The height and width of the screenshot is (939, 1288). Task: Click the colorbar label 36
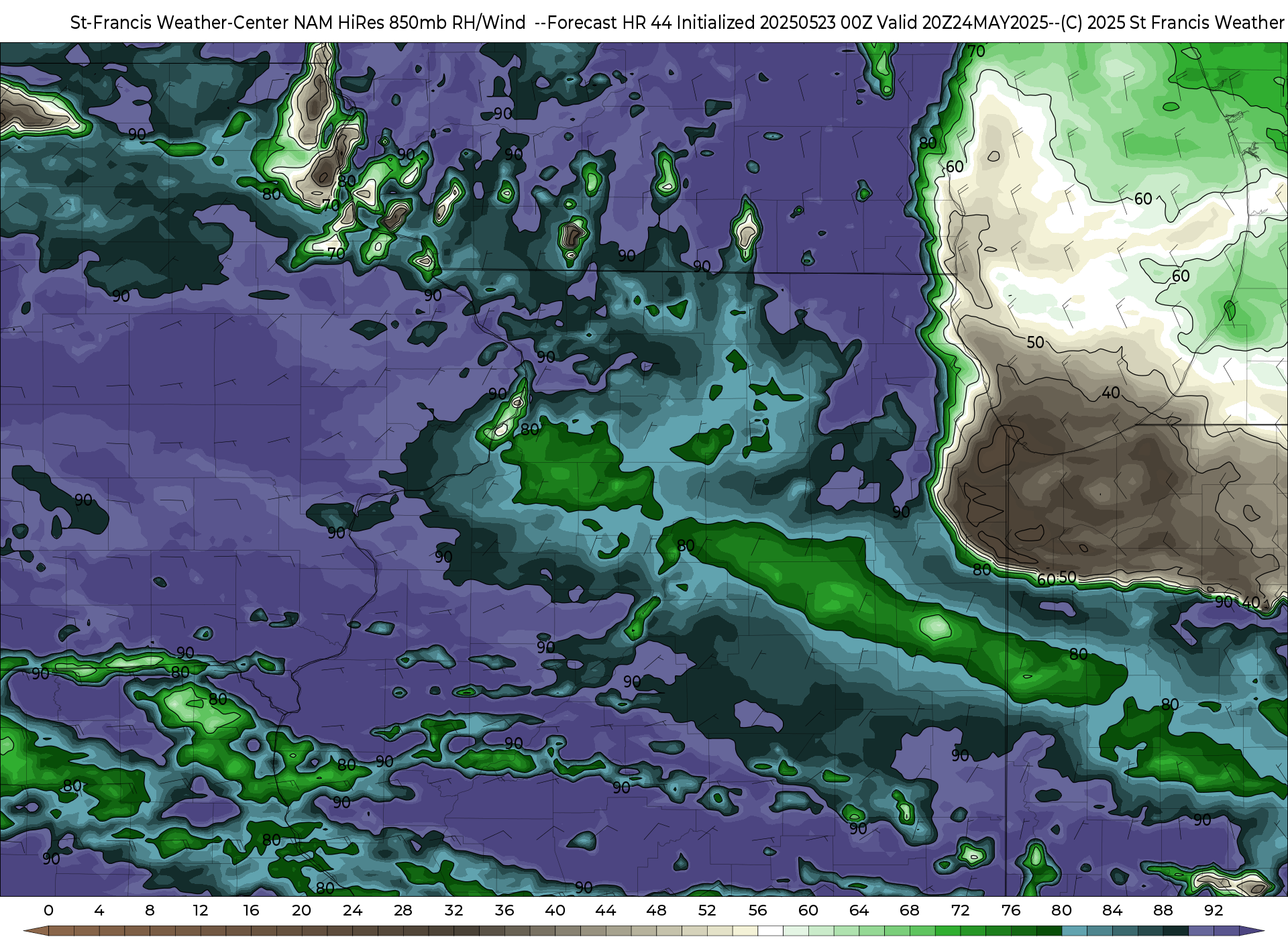(504, 910)
